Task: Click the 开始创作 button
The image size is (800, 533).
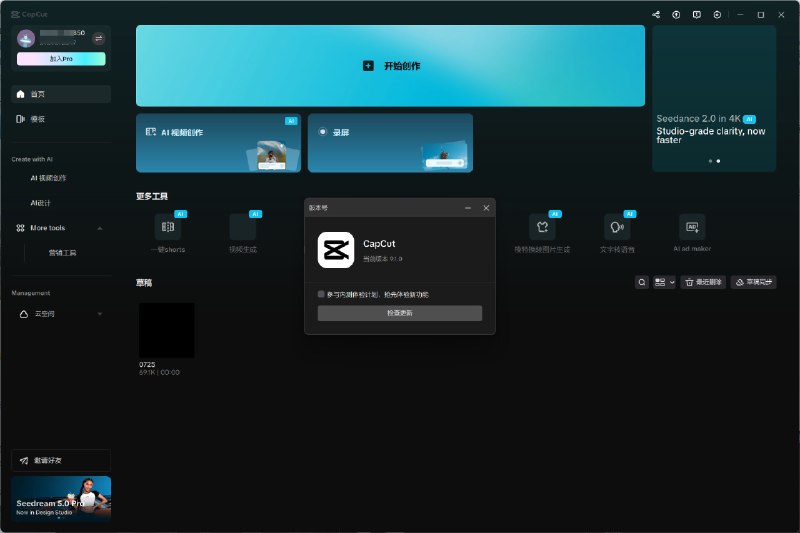Action: pos(390,66)
